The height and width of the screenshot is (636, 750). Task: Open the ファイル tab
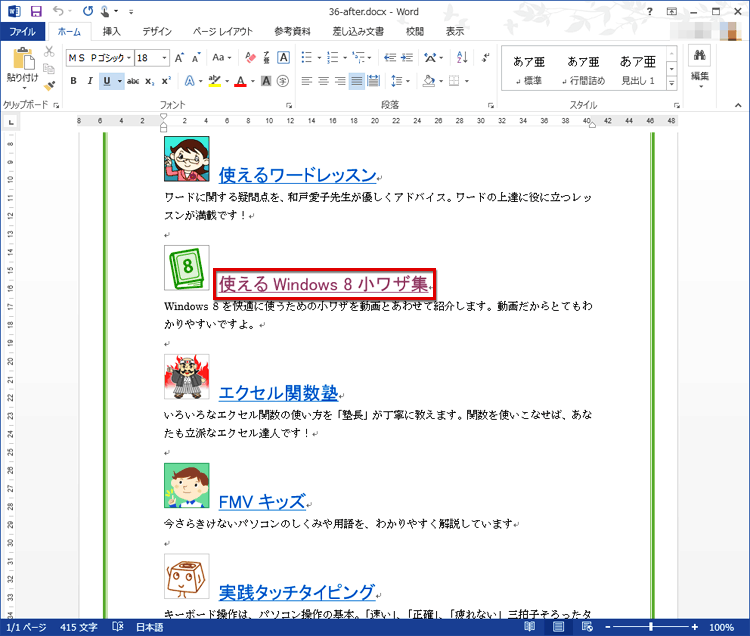(x=22, y=32)
